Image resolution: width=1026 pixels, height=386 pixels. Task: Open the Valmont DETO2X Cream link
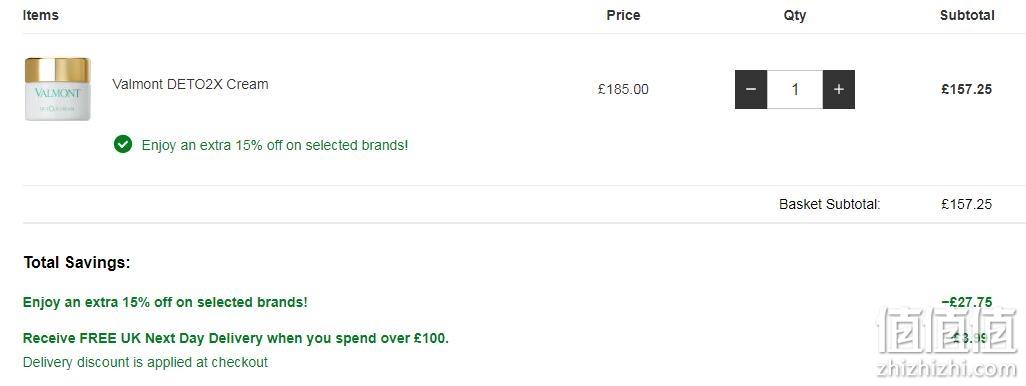(190, 84)
